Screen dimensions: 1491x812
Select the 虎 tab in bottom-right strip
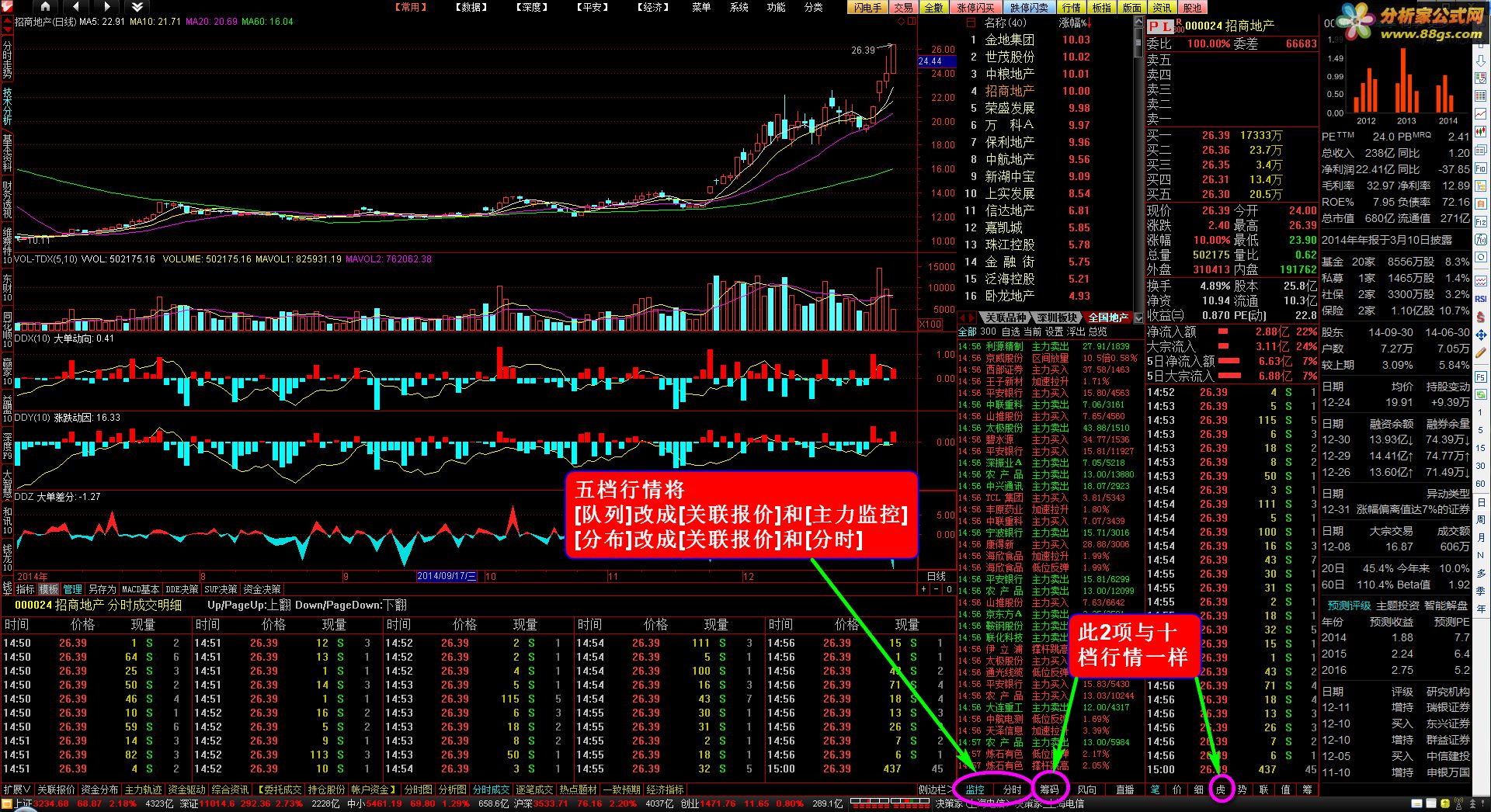pos(1220,789)
